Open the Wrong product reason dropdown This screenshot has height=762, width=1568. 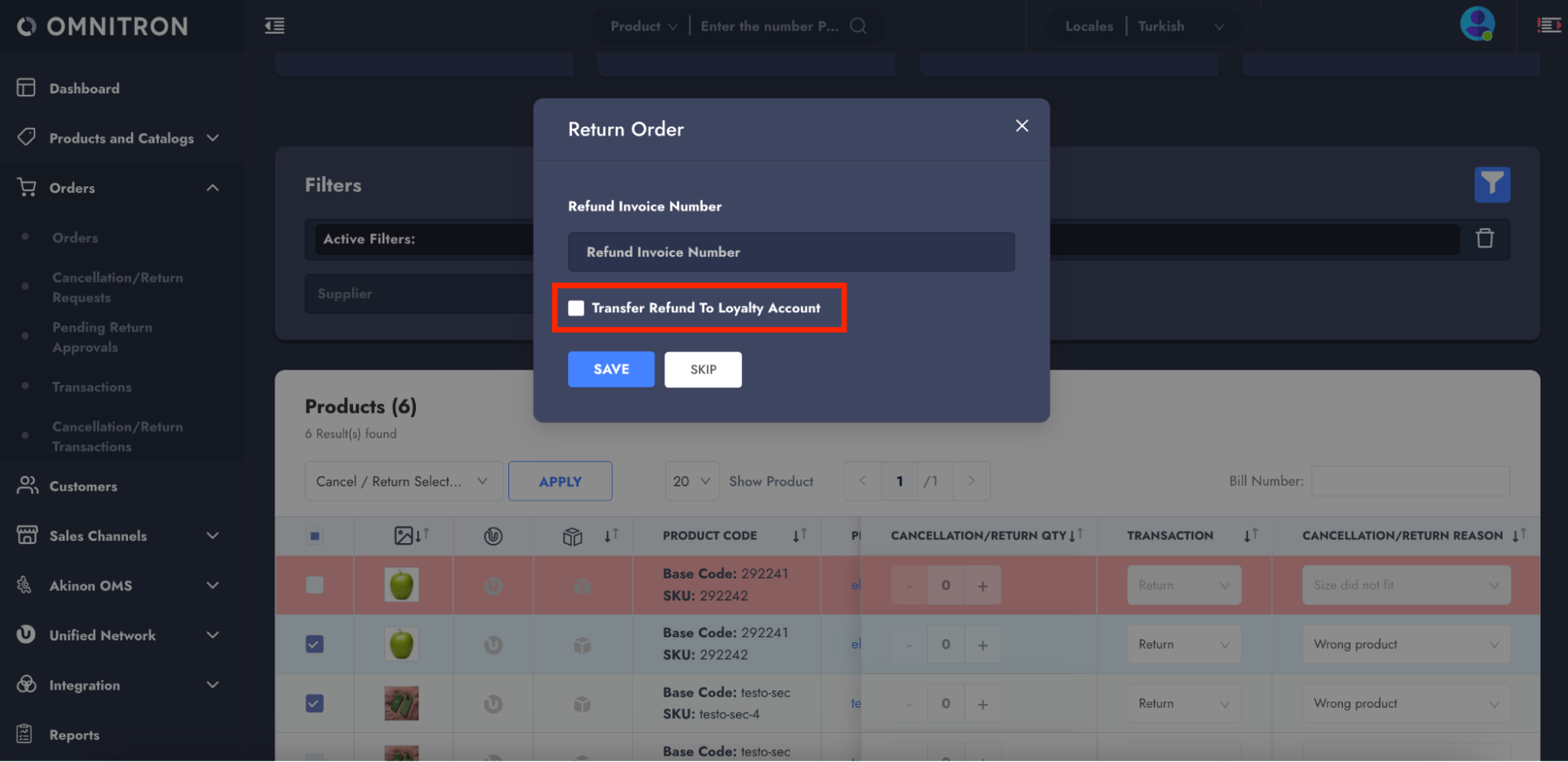coord(1405,644)
